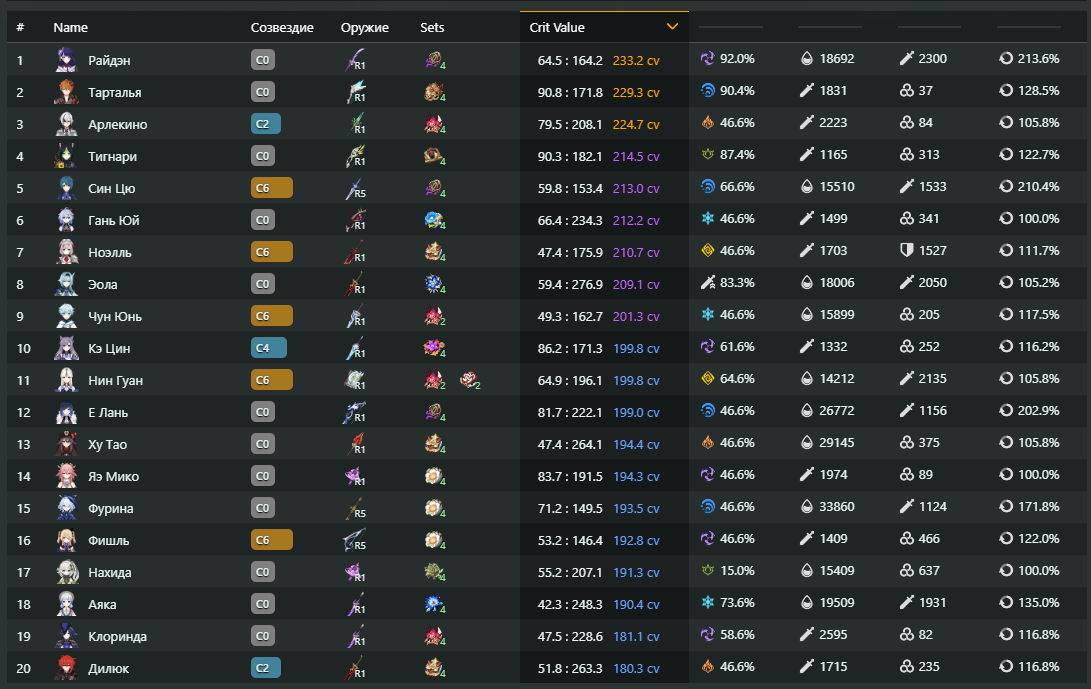Click Фишль's C6 constellation badge
The image size is (1091, 689).
point(271,540)
